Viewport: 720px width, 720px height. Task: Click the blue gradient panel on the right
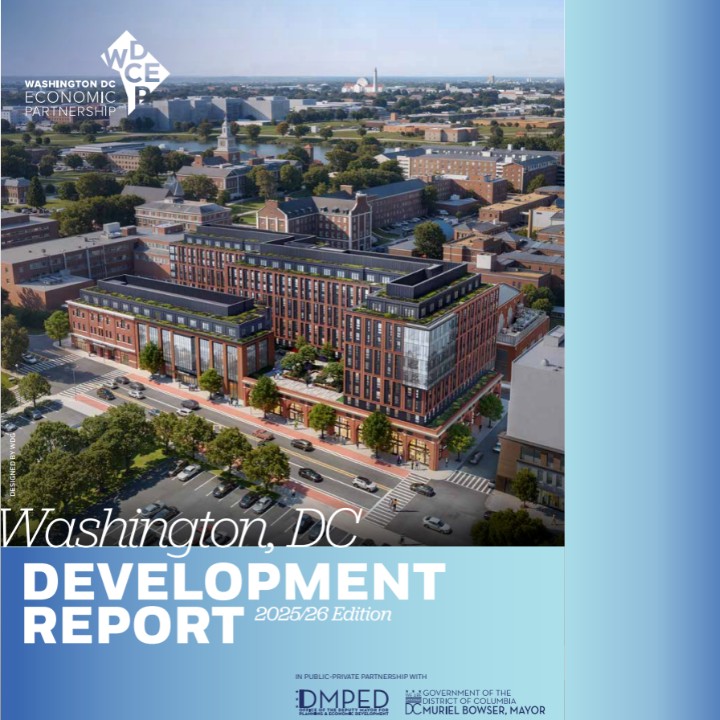(642, 360)
